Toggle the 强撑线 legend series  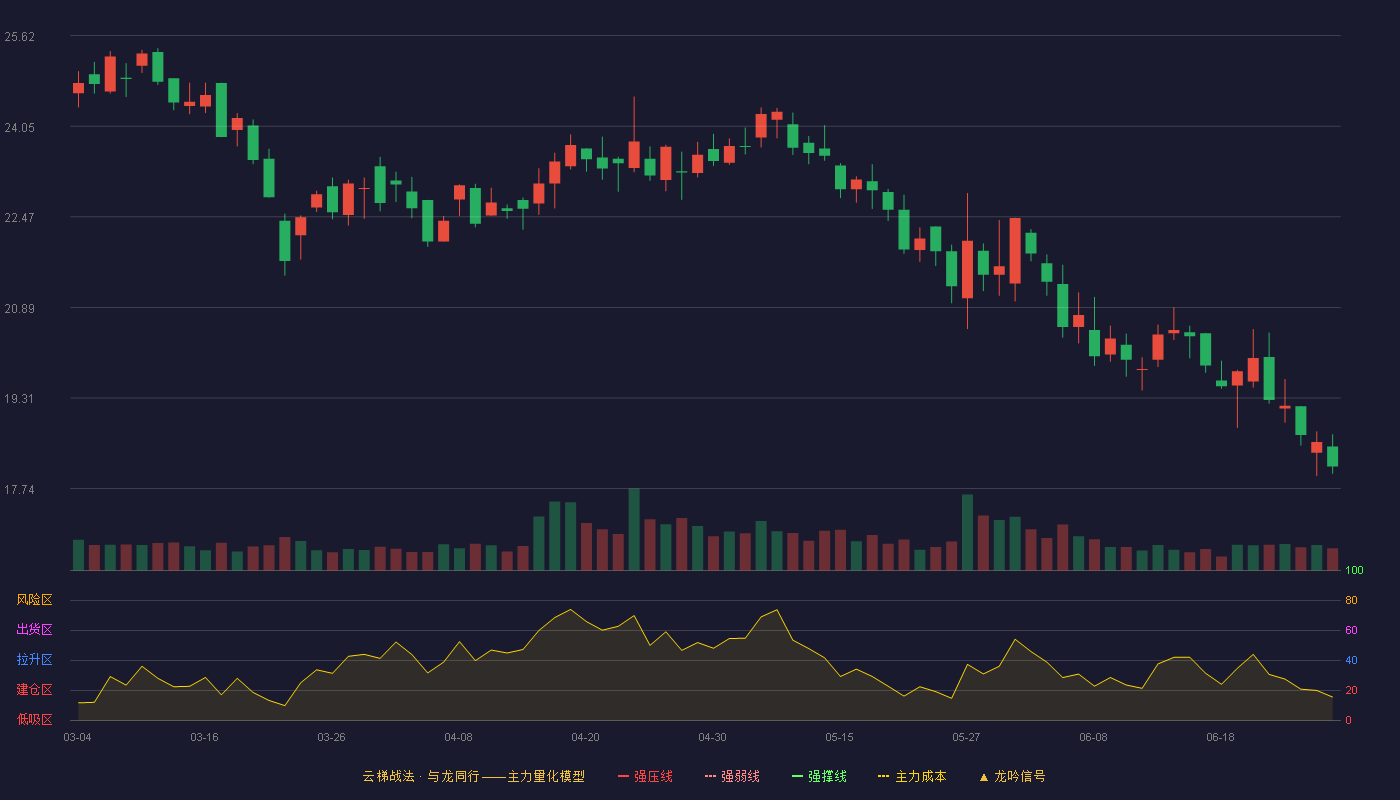coord(819,776)
